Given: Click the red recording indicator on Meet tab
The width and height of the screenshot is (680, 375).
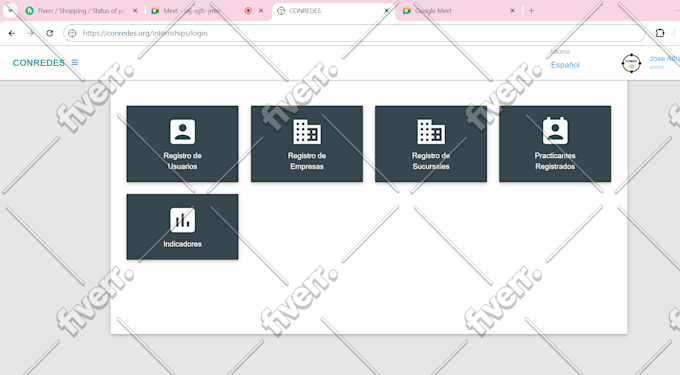Looking at the screenshot, I should (248, 11).
